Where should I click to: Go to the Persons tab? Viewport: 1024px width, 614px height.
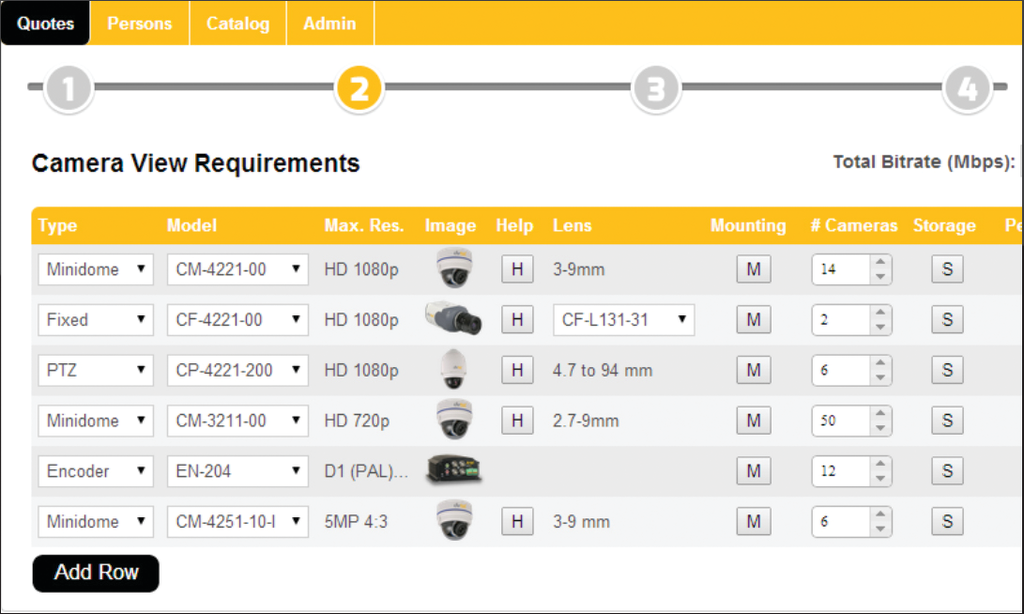click(x=139, y=23)
